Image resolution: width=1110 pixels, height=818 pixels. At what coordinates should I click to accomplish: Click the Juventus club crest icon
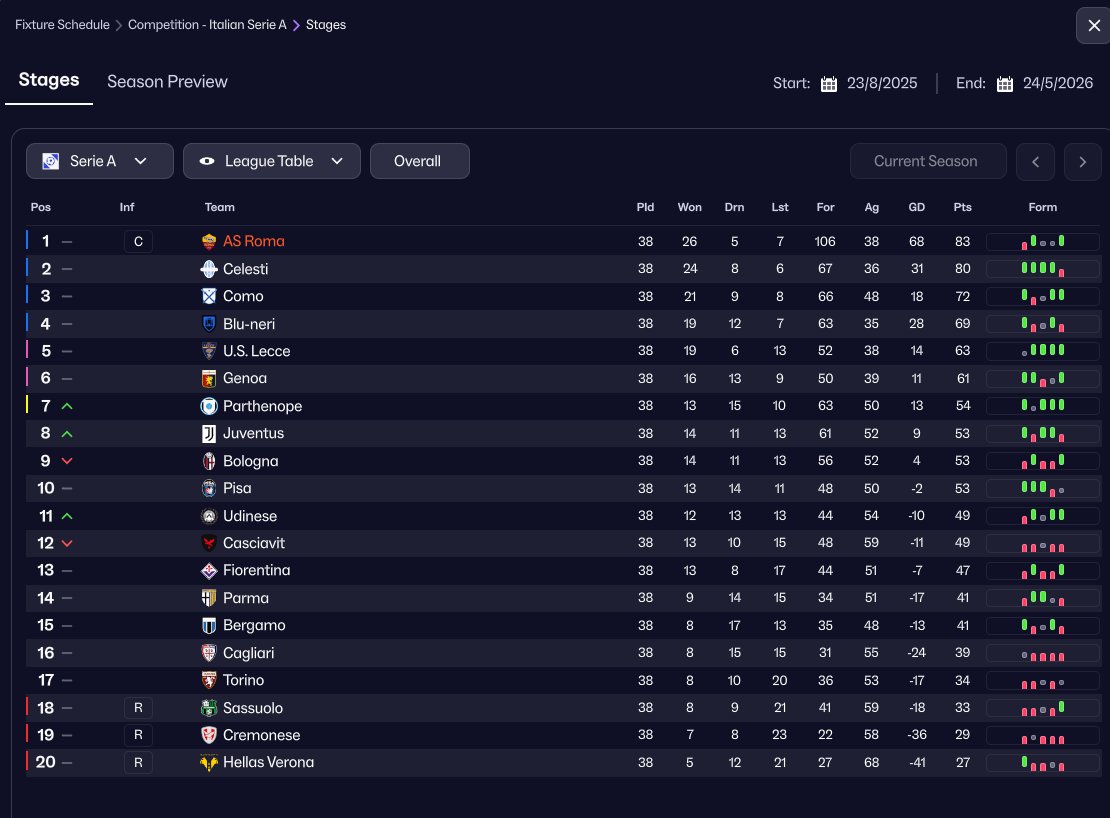click(x=209, y=433)
